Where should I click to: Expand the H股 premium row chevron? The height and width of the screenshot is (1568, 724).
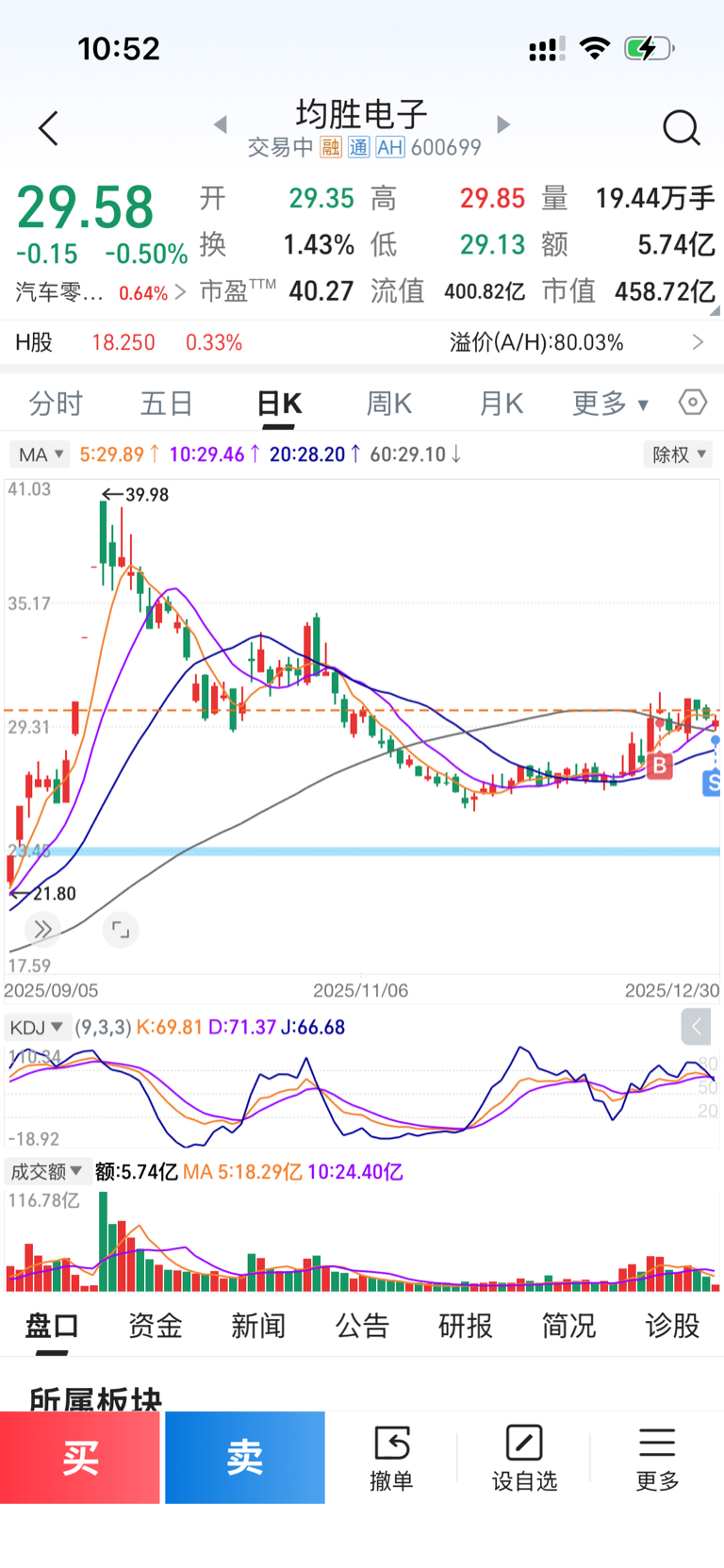(x=698, y=342)
